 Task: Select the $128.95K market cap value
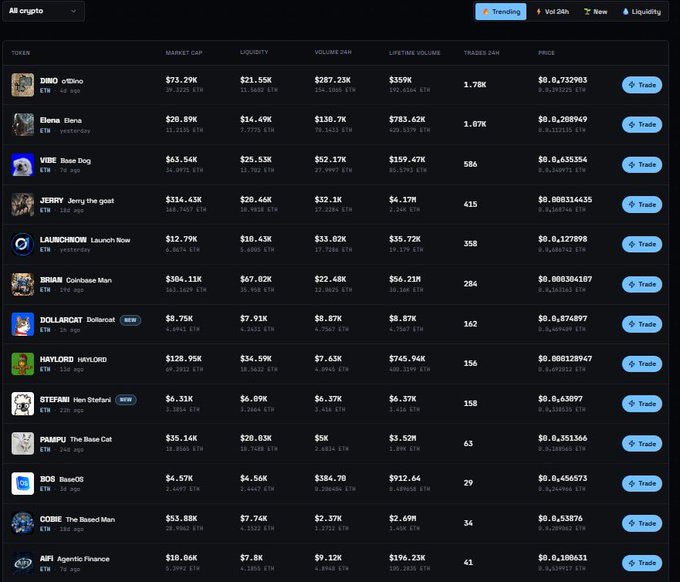click(183, 359)
